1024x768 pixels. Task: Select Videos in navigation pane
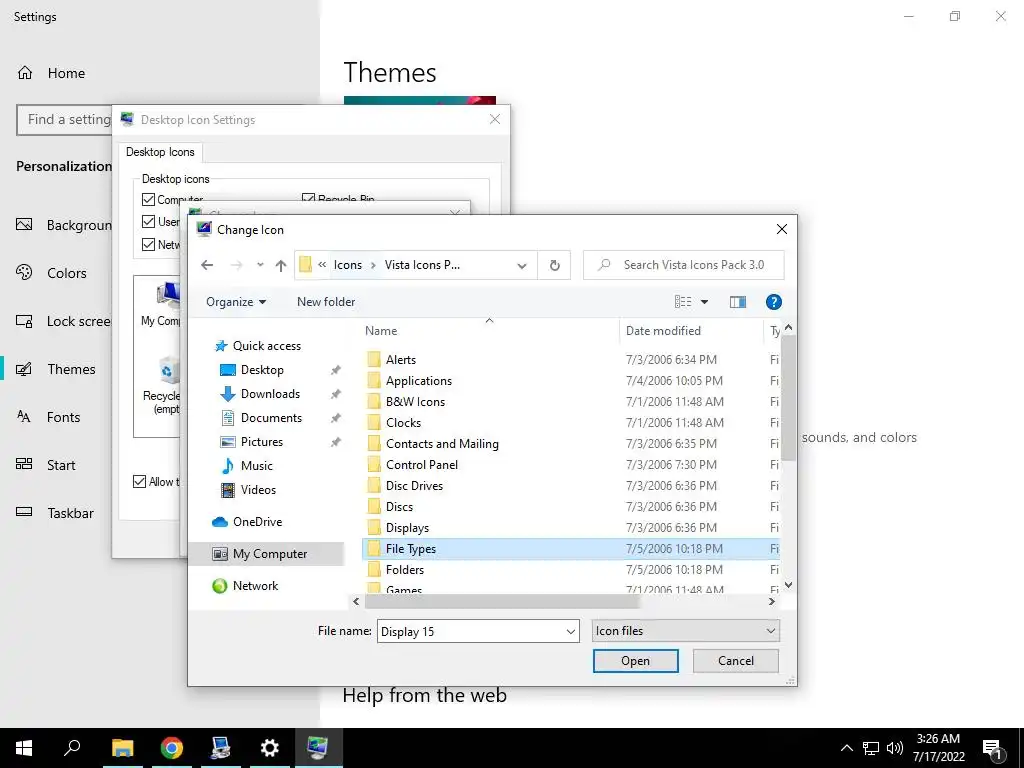coord(258,490)
